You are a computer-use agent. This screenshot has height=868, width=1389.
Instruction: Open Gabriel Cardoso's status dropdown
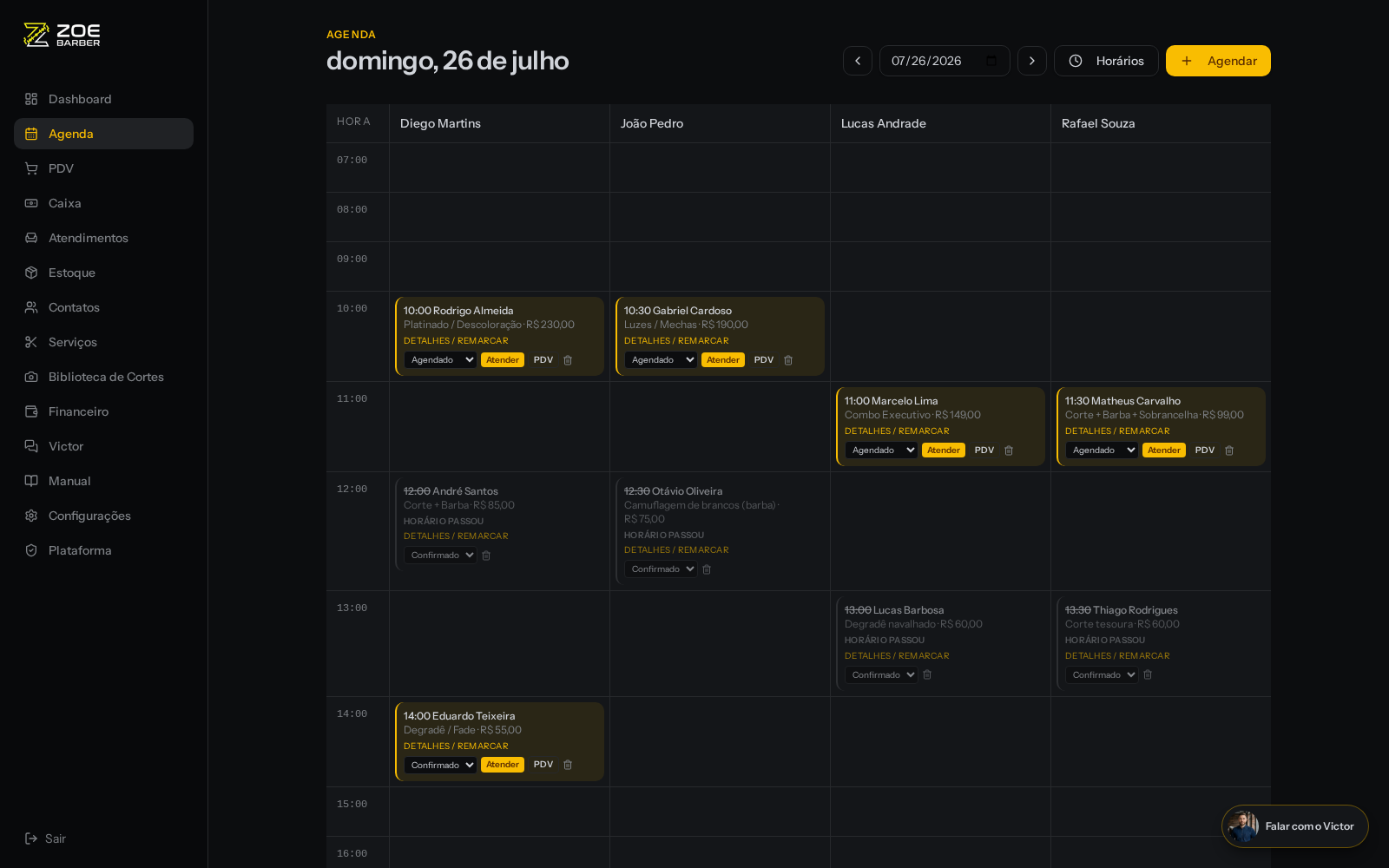(661, 360)
